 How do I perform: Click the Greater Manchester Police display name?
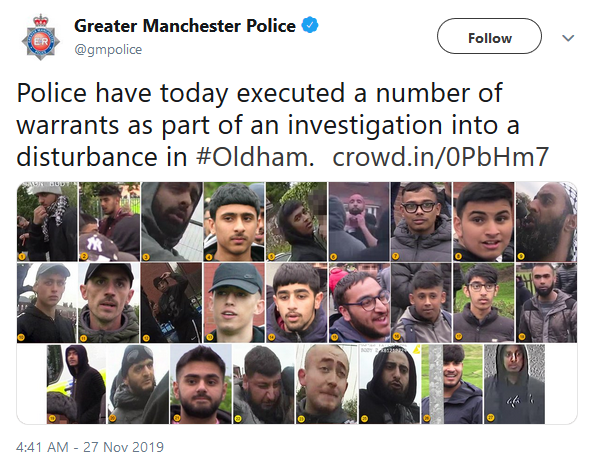coord(185,26)
